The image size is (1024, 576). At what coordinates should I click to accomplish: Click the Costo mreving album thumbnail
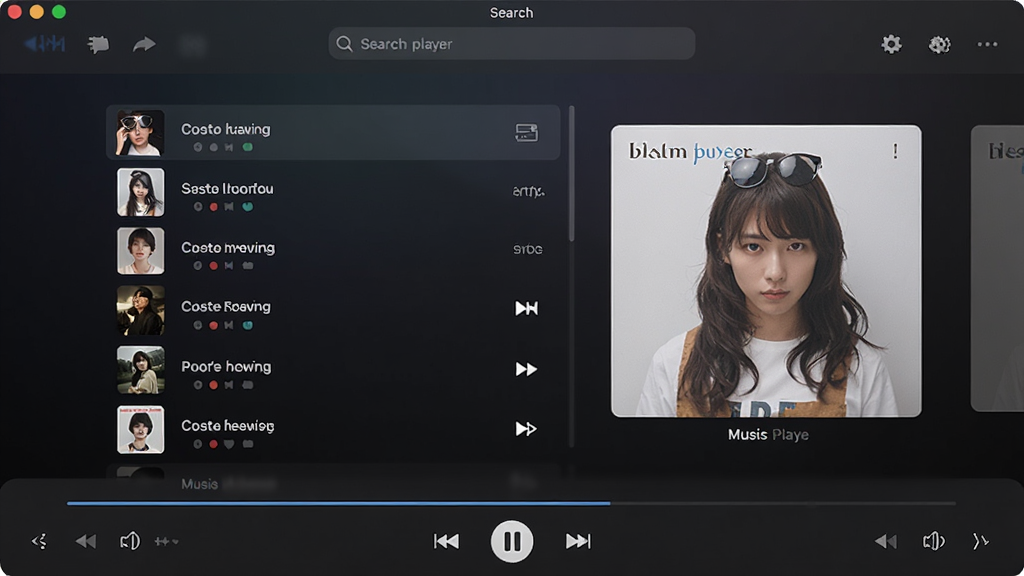(140, 251)
